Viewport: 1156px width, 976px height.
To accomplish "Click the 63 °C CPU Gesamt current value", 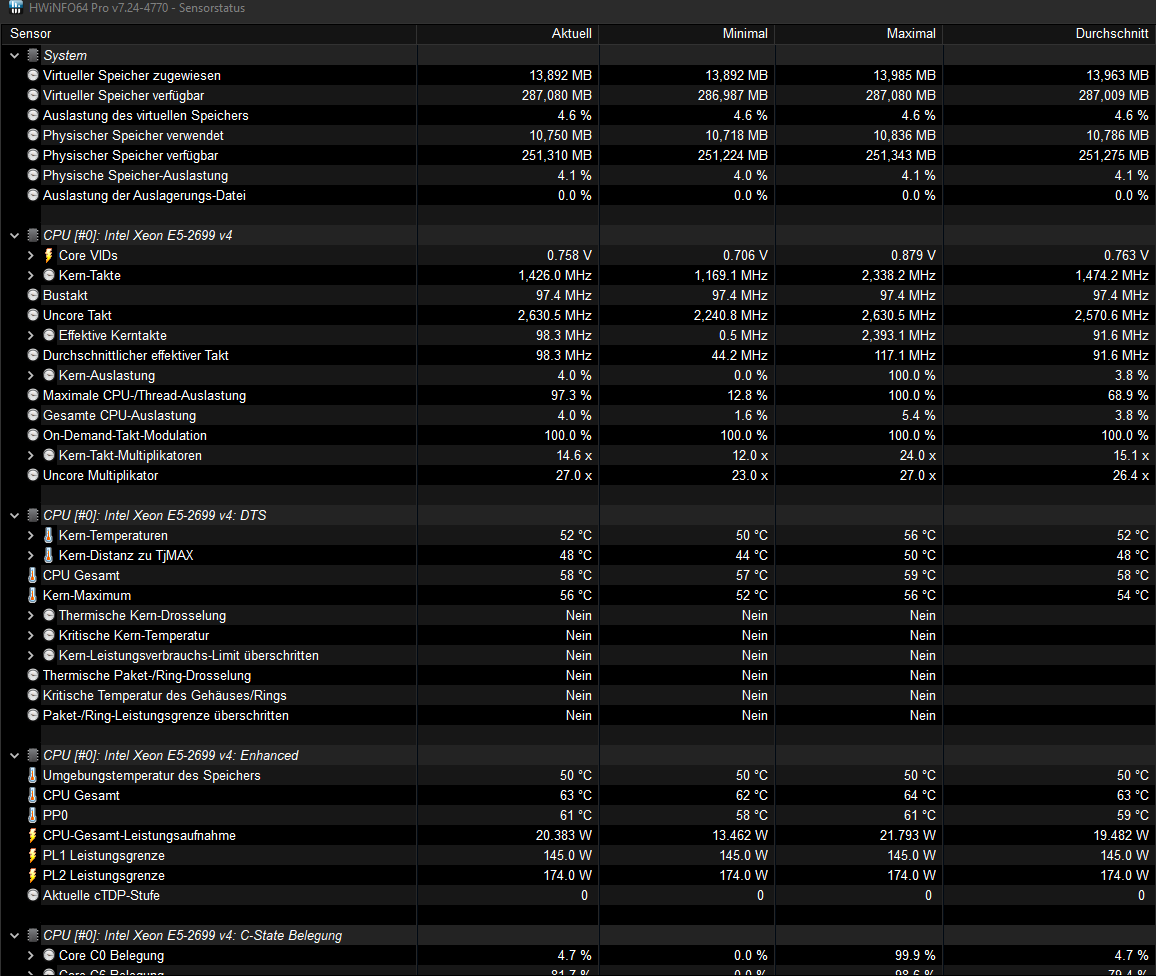I will pyautogui.click(x=576, y=795).
